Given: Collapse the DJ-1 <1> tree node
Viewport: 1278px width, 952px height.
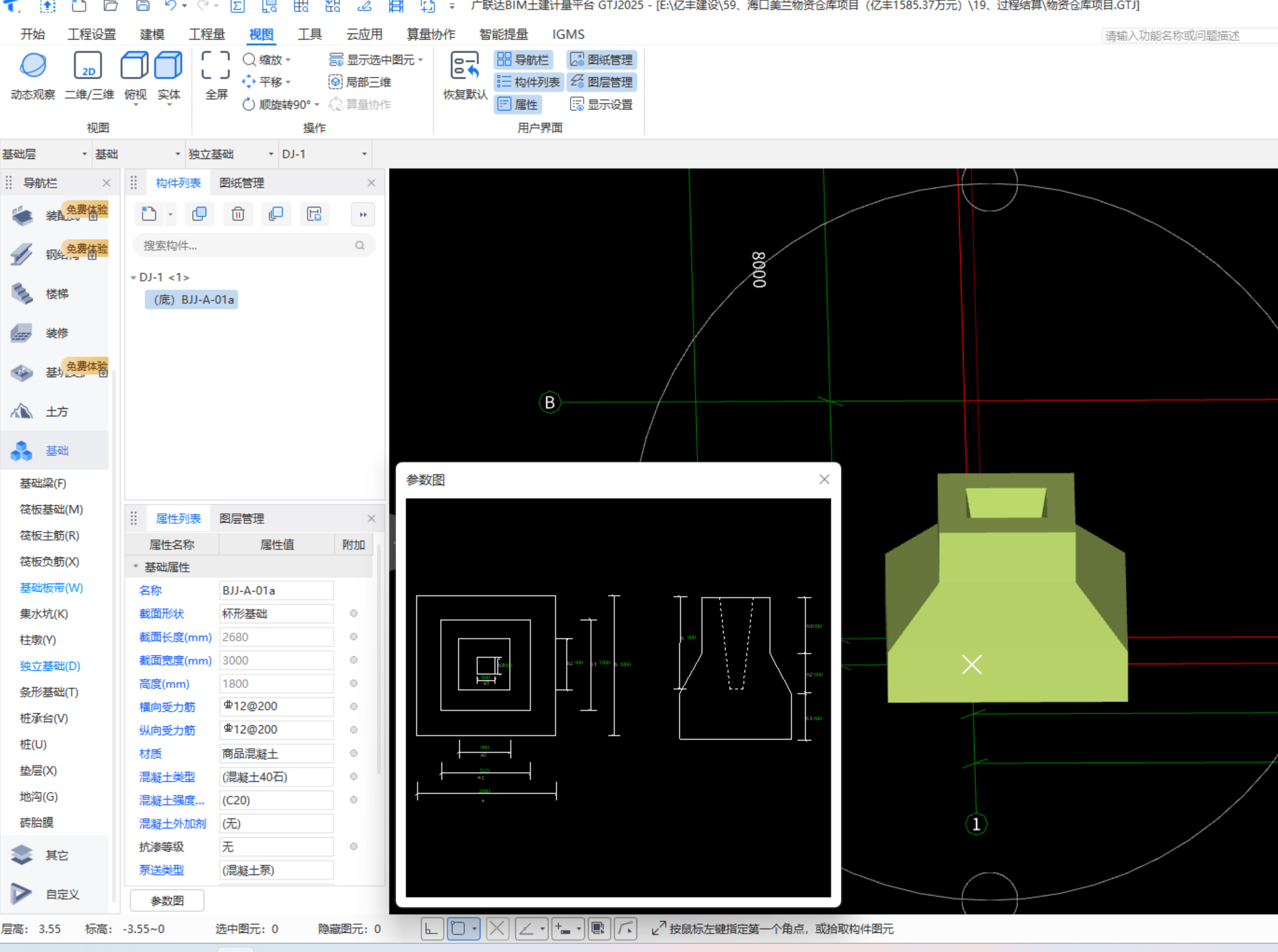Looking at the screenshot, I should click(x=133, y=277).
